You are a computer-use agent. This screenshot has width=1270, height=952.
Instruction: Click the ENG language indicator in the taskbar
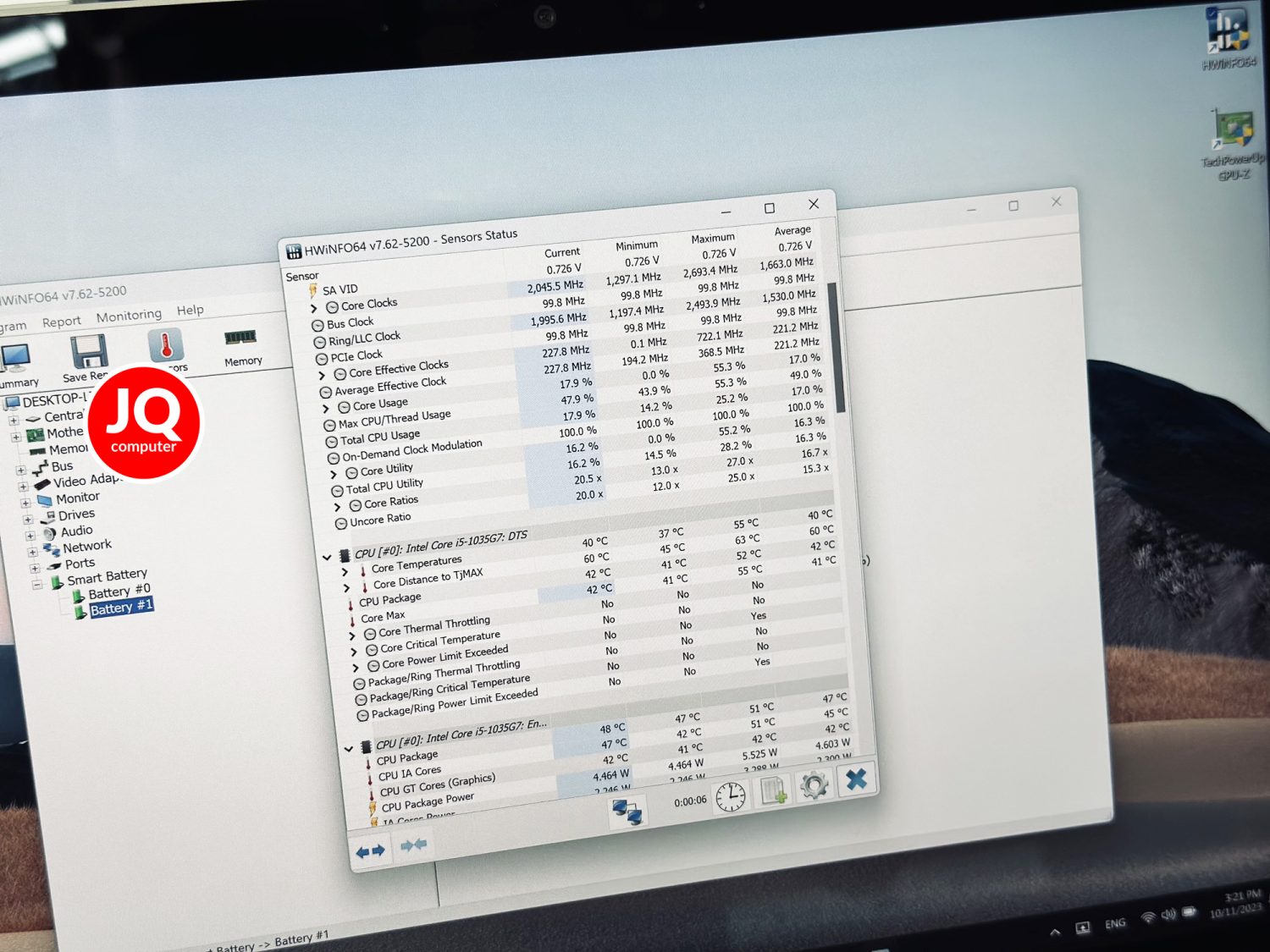[1115, 923]
